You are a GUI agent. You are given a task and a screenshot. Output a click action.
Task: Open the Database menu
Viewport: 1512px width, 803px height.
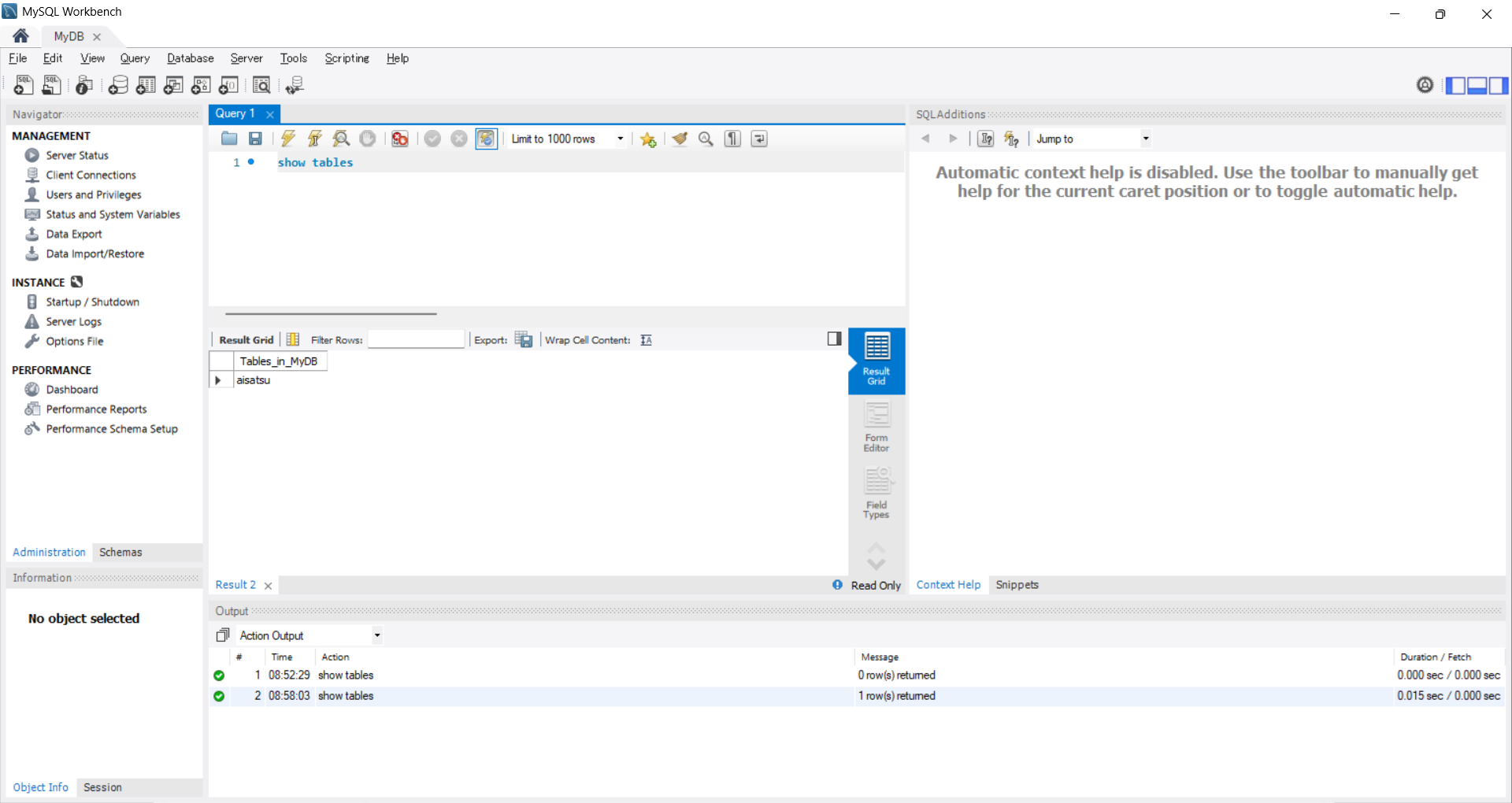point(190,58)
